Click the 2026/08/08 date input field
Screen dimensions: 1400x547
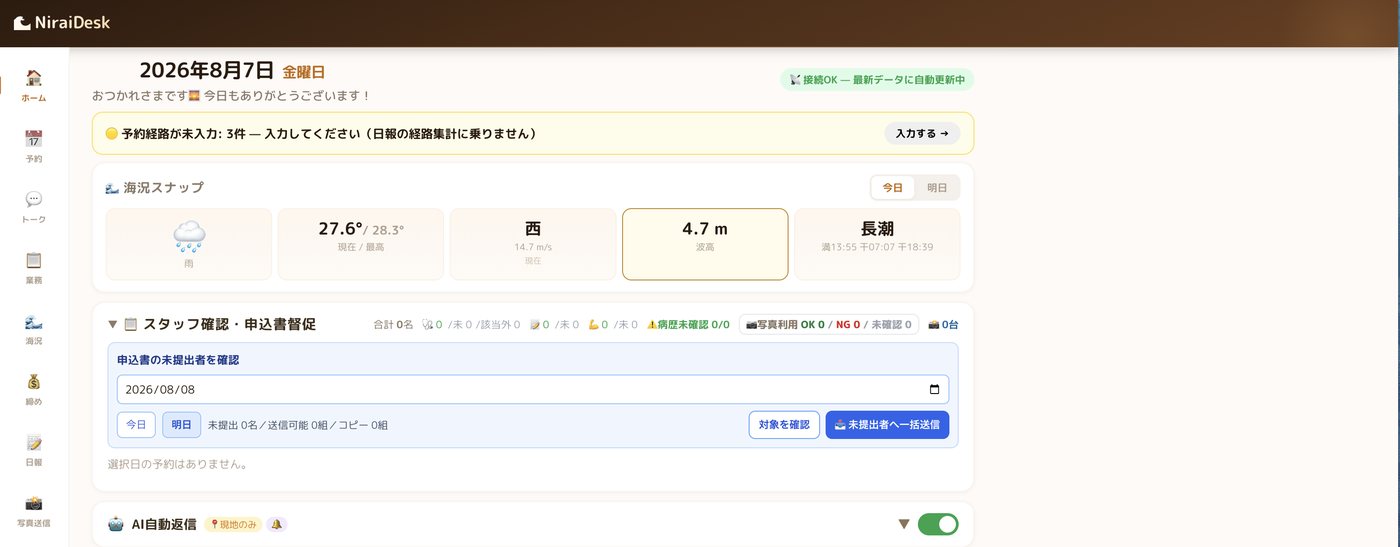pyautogui.click(x=533, y=389)
